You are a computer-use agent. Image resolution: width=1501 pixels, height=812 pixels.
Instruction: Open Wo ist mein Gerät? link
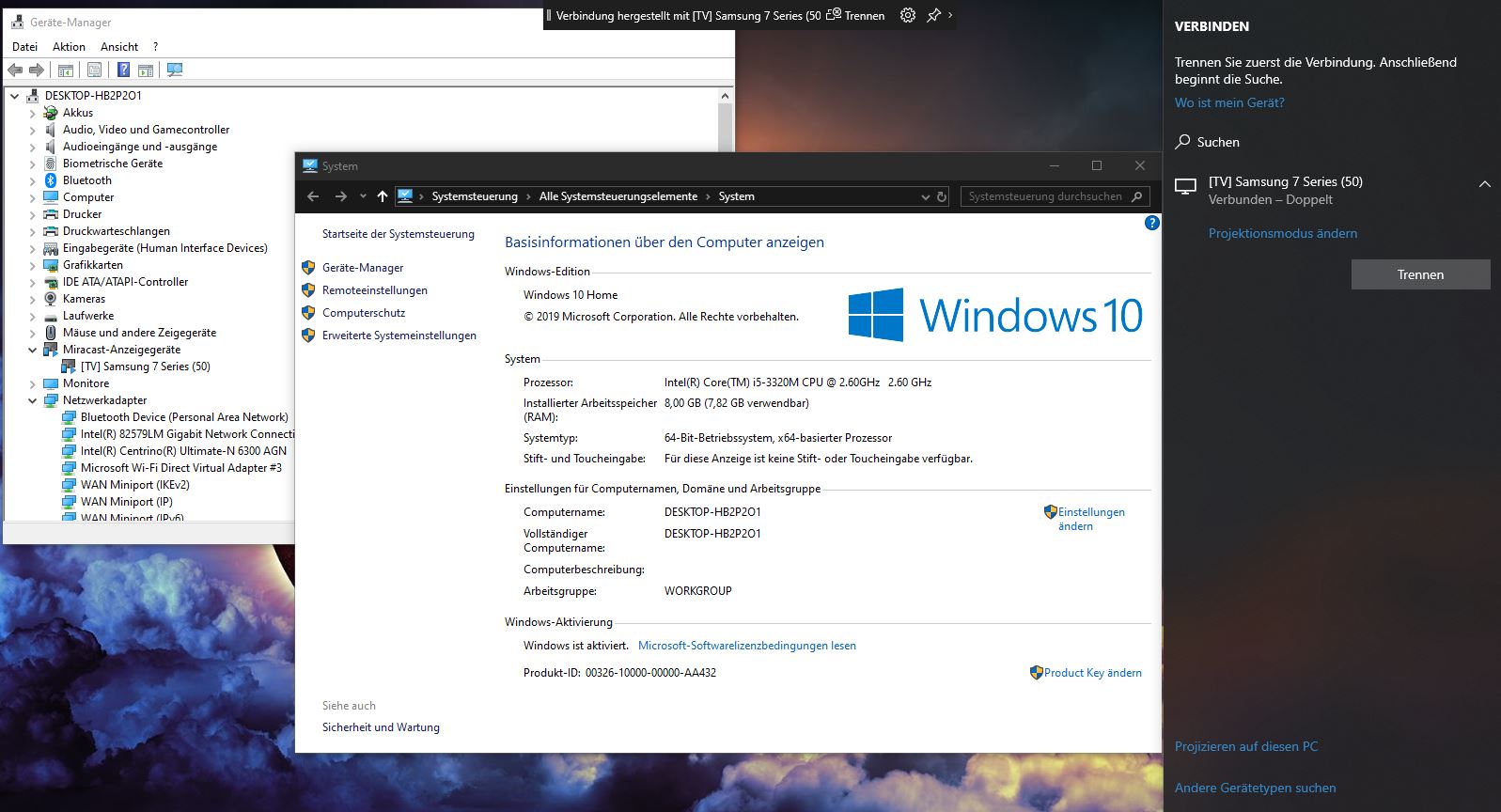click(1229, 102)
